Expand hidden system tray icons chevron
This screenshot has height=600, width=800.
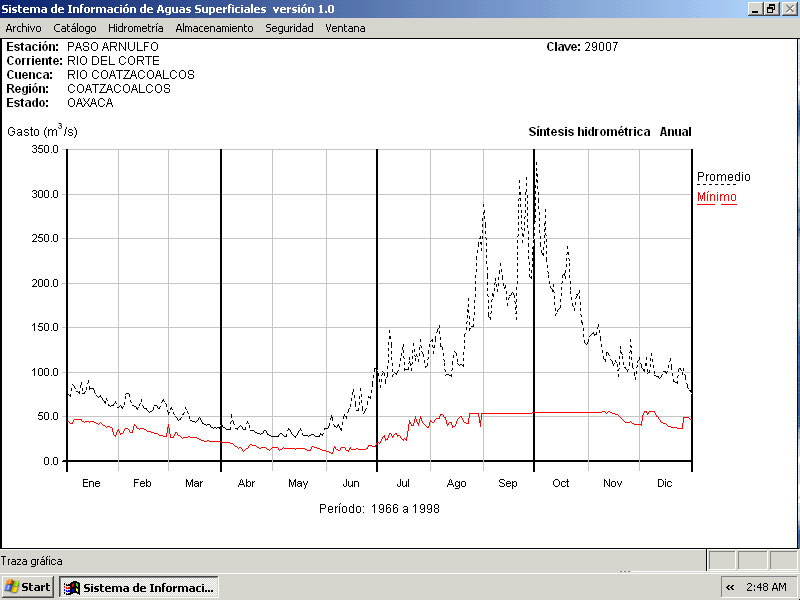(x=730, y=587)
